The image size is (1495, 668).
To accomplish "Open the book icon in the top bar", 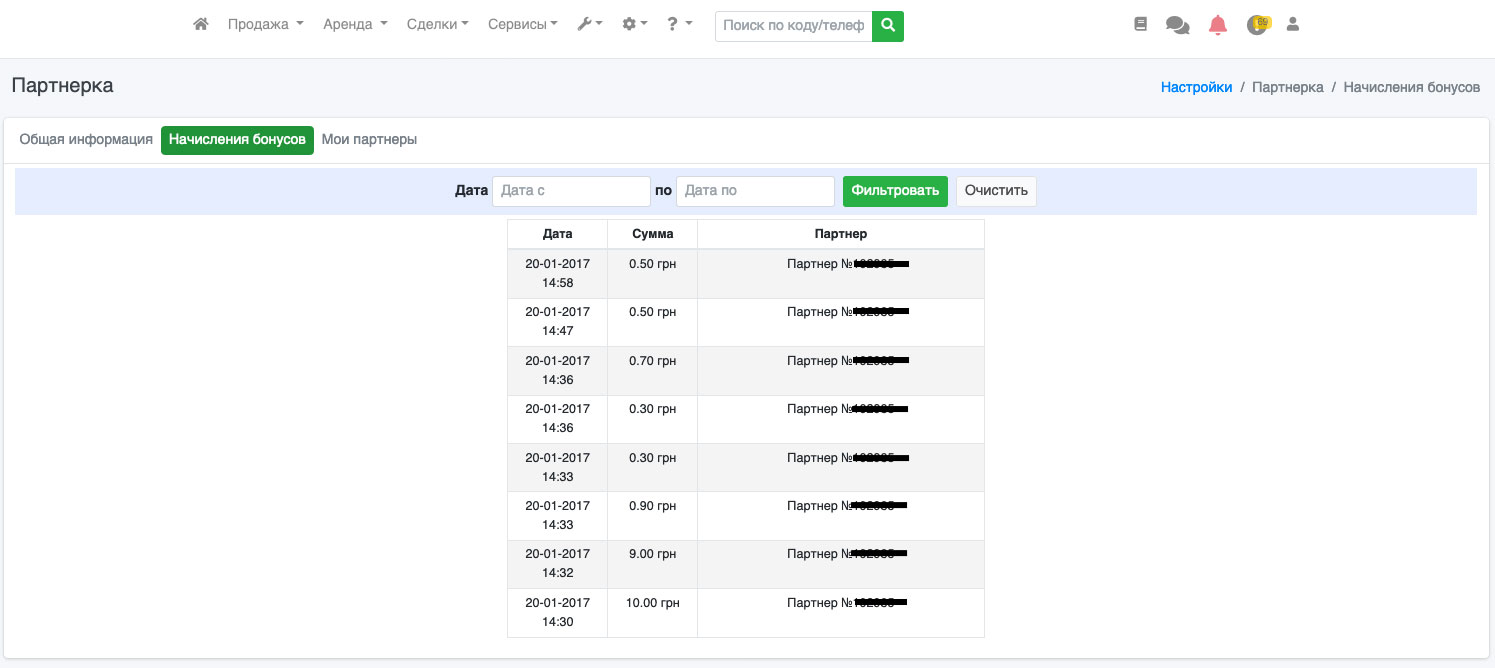I will point(1140,25).
